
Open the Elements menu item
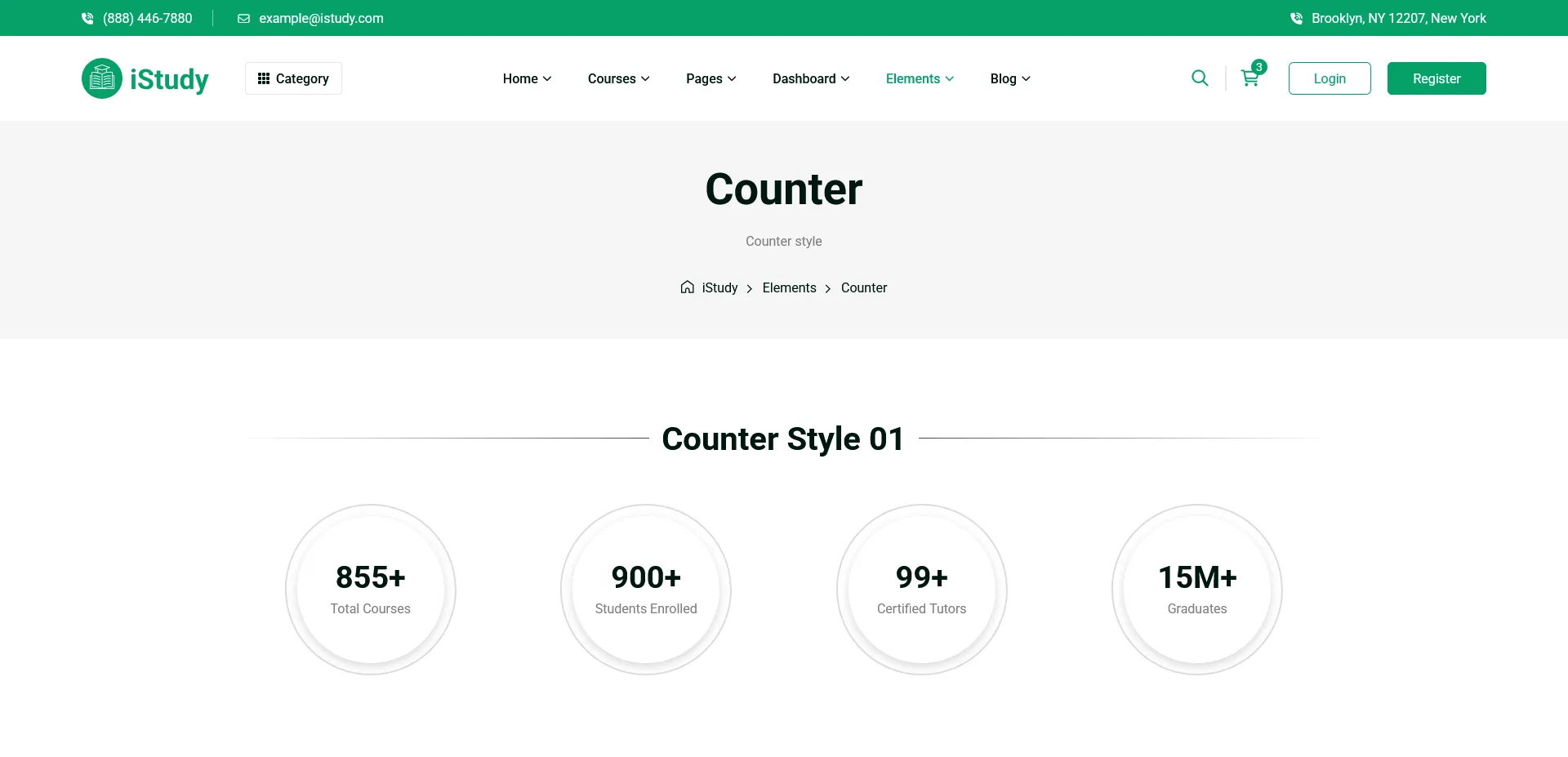pyautogui.click(x=920, y=78)
